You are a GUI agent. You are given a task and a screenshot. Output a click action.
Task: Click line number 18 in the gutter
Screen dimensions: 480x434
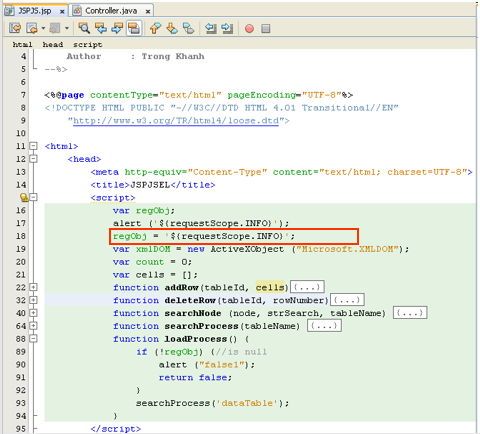click(x=21, y=236)
